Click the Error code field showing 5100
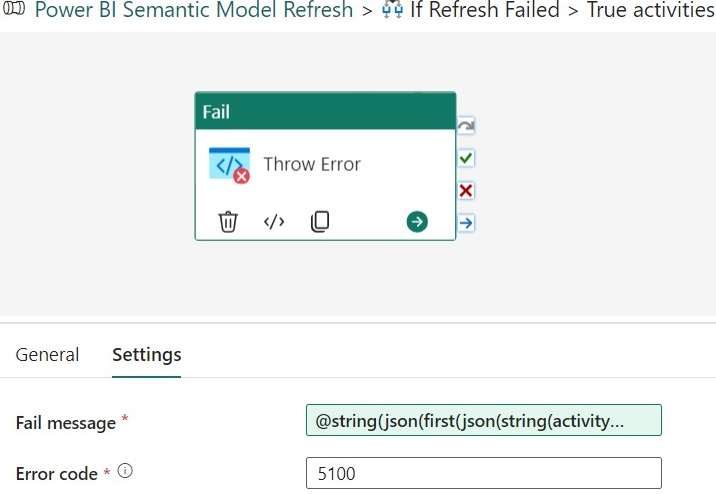 pyautogui.click(x=484, y=473)
